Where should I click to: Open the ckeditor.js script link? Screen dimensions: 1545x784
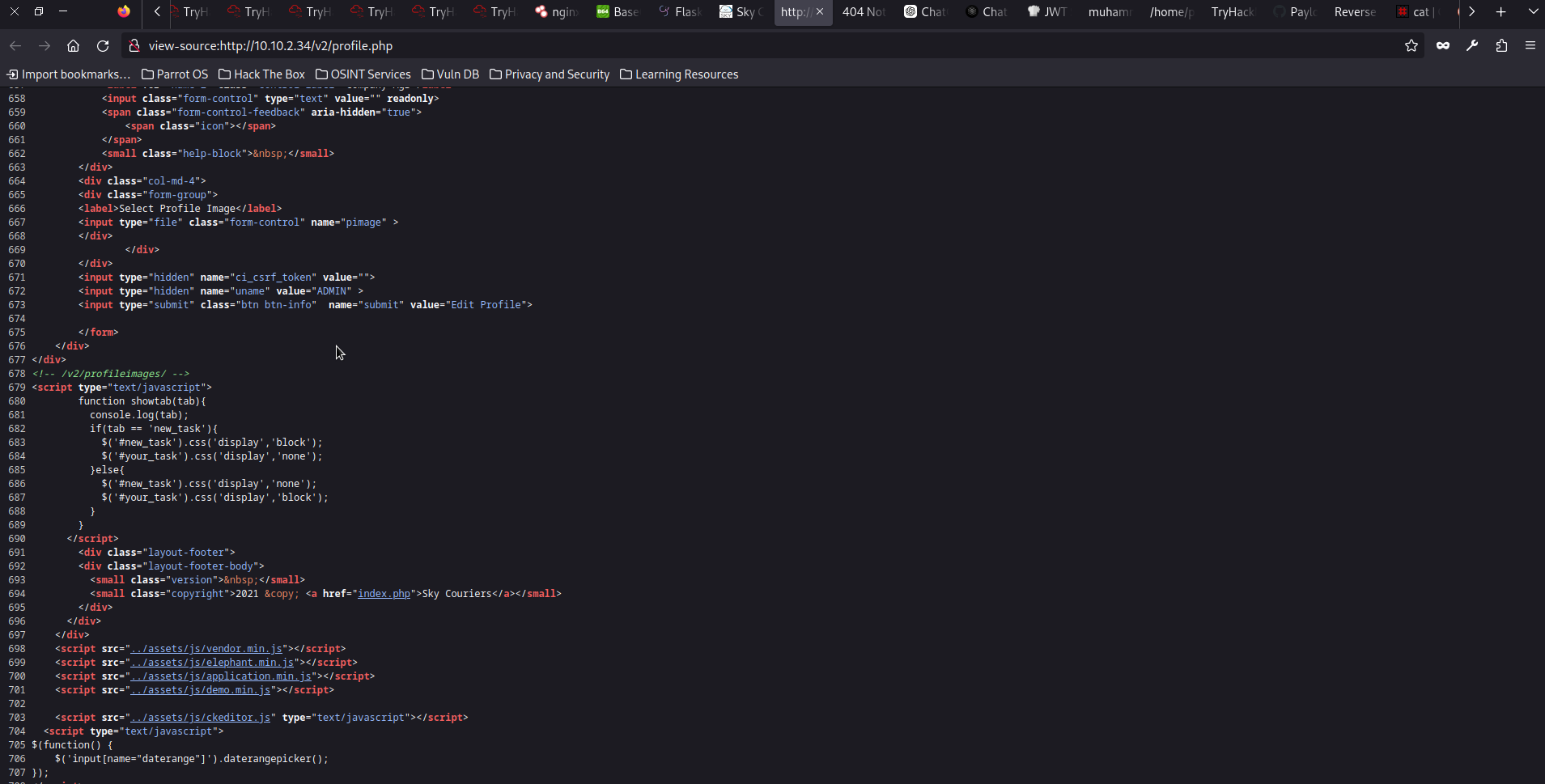201,718
